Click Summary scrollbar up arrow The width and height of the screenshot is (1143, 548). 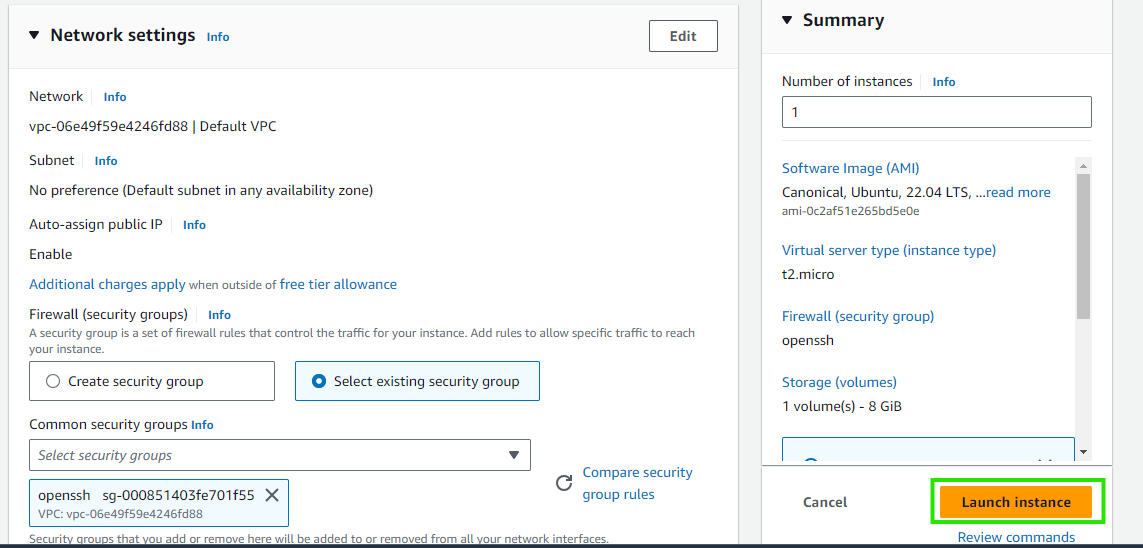[1083, 165]
